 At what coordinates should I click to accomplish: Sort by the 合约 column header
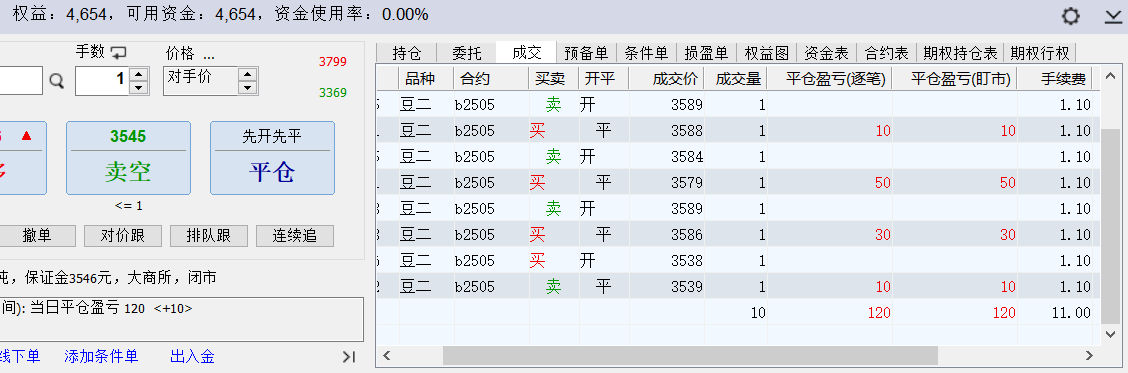pyautogui.click(x=491, y=78)
